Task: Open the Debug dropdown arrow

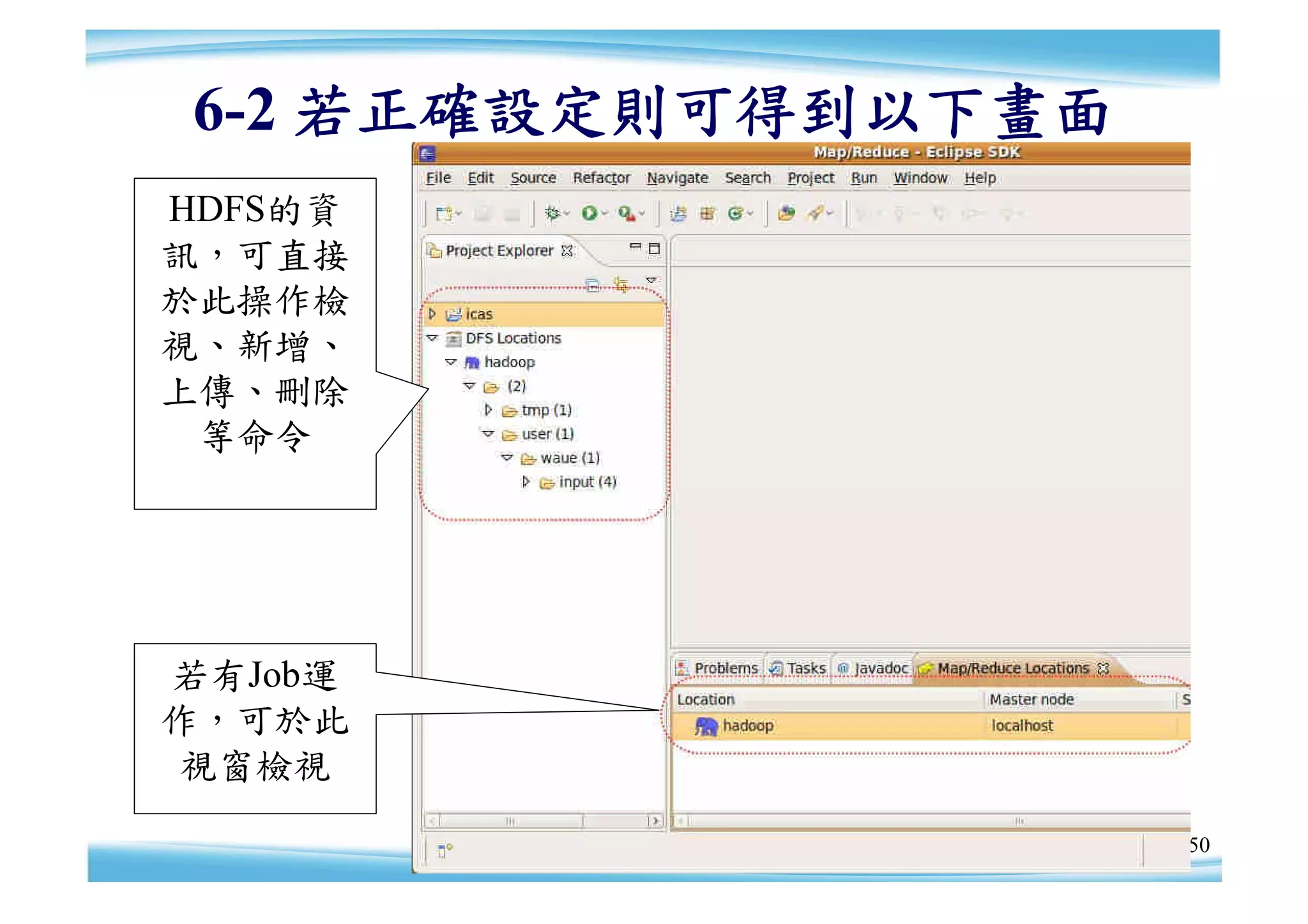Action: [x=567, y=214]
